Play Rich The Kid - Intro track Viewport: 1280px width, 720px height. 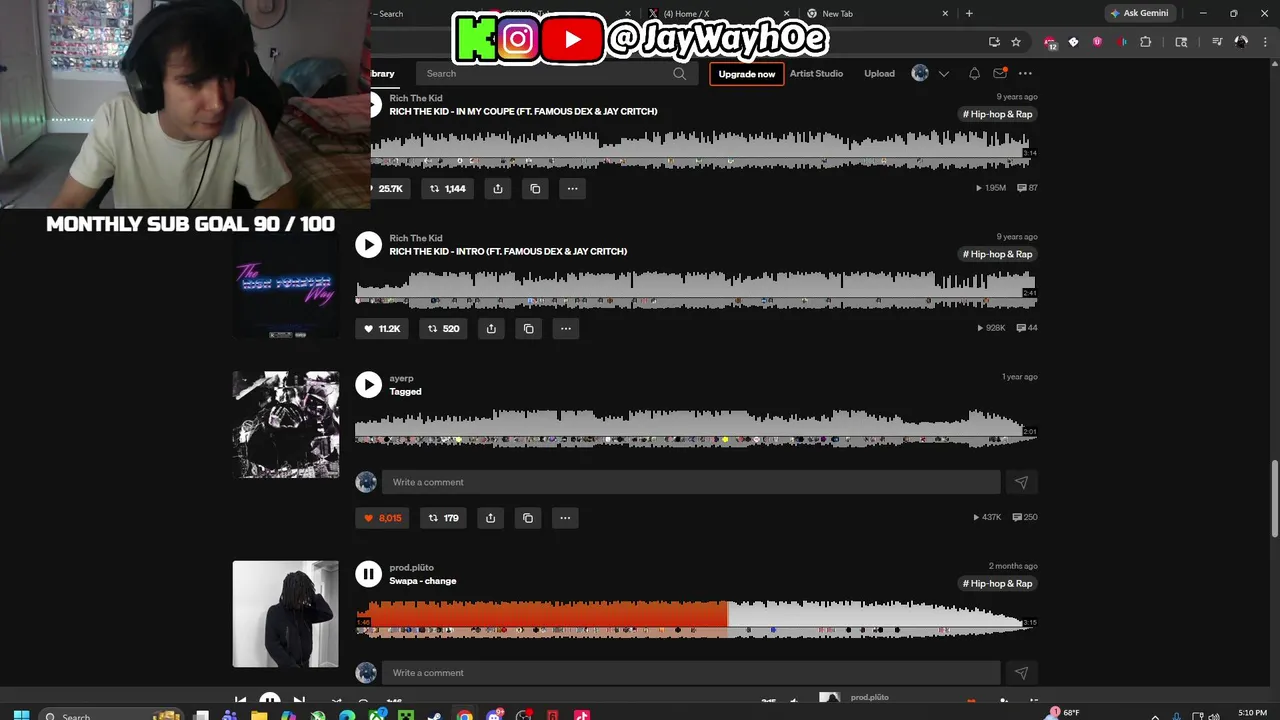click(x=368, y=245)
